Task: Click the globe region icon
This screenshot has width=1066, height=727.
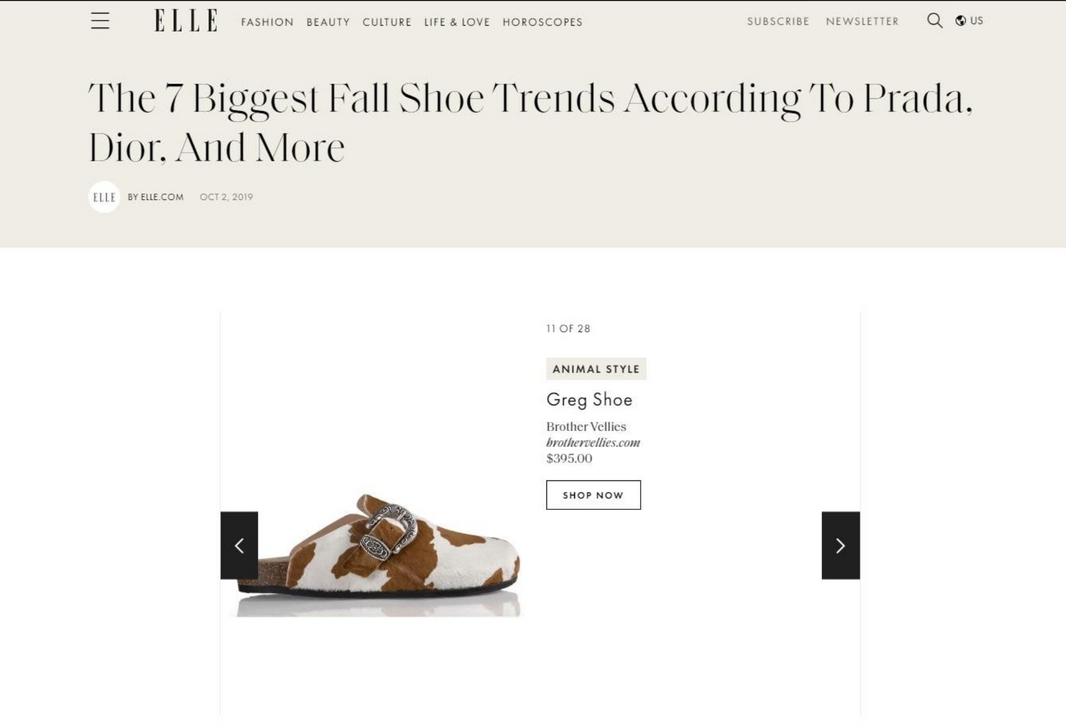Action: [x=961, y=20]
